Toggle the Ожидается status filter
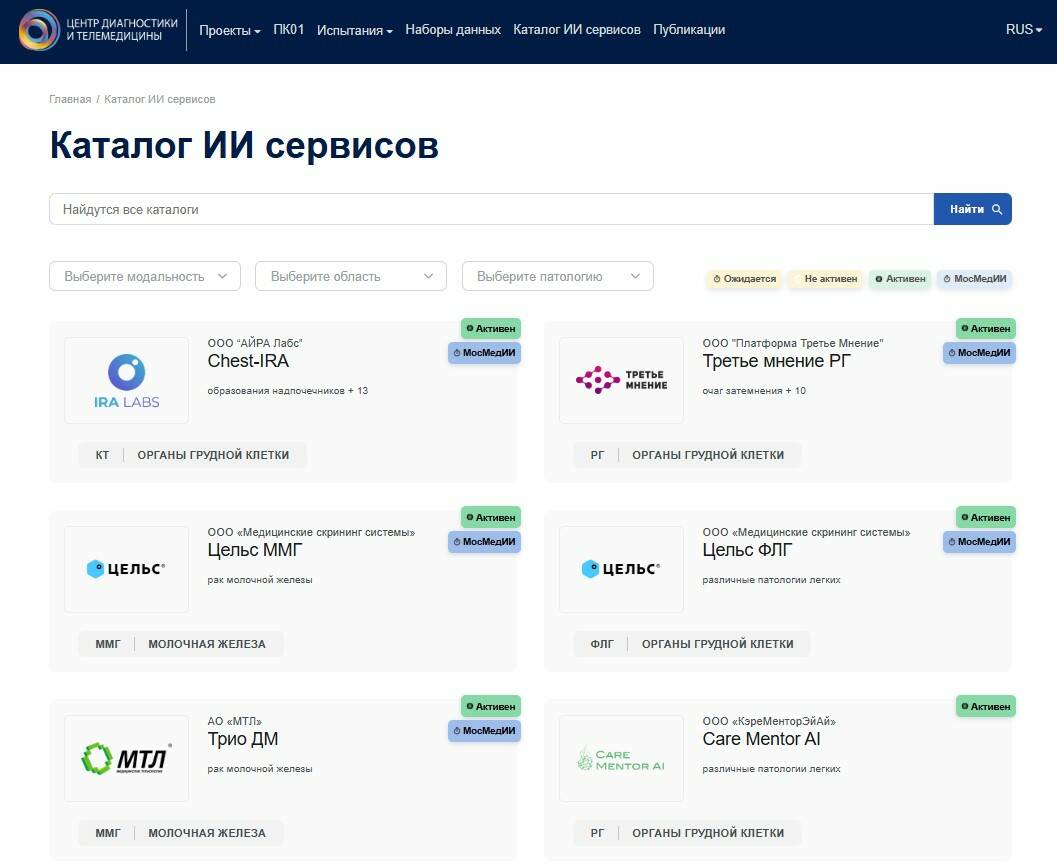This screenshot has width=1057, height=865. (x=744, y=279)
